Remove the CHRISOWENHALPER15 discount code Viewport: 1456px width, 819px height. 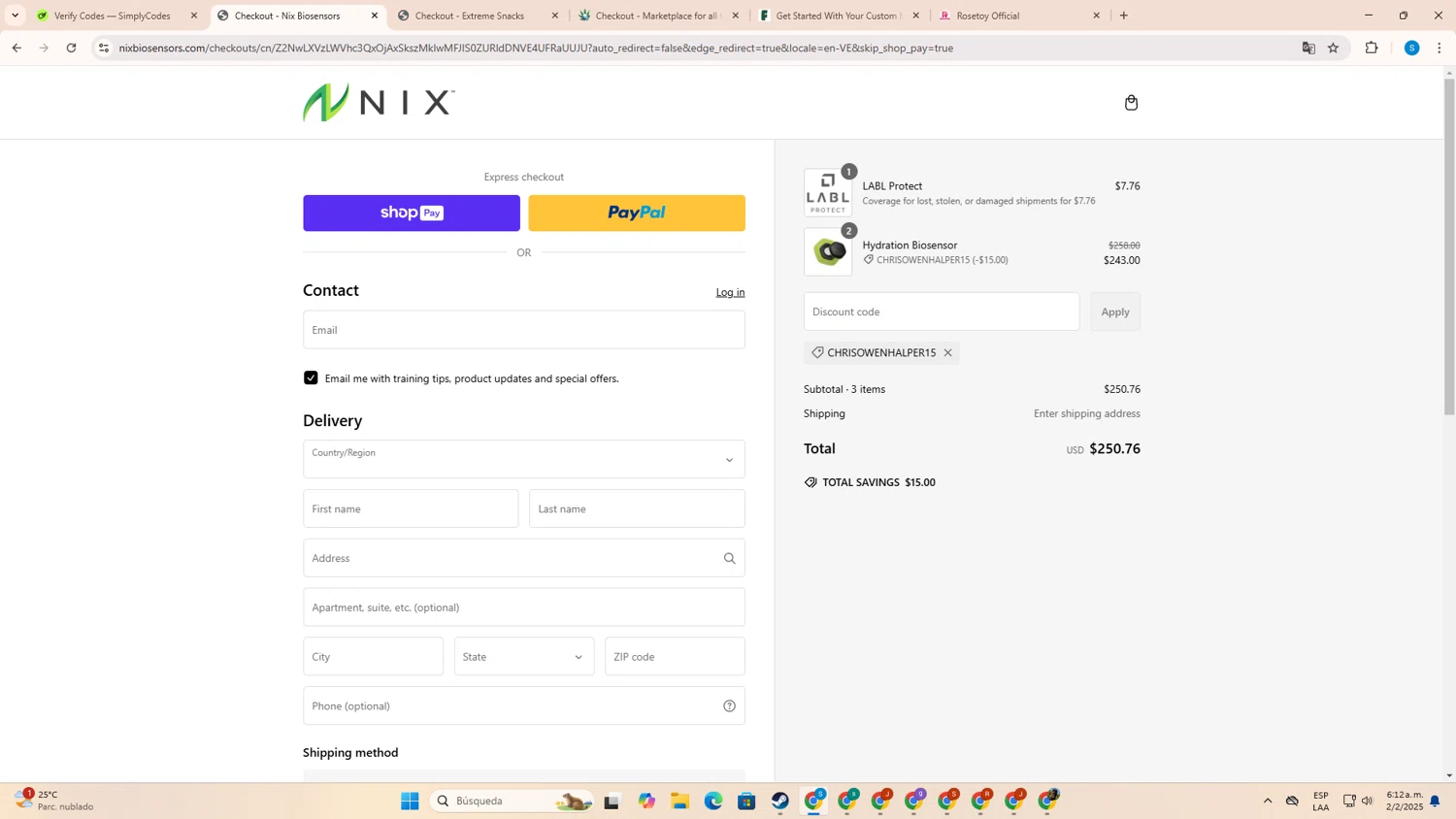coord(947,352)
